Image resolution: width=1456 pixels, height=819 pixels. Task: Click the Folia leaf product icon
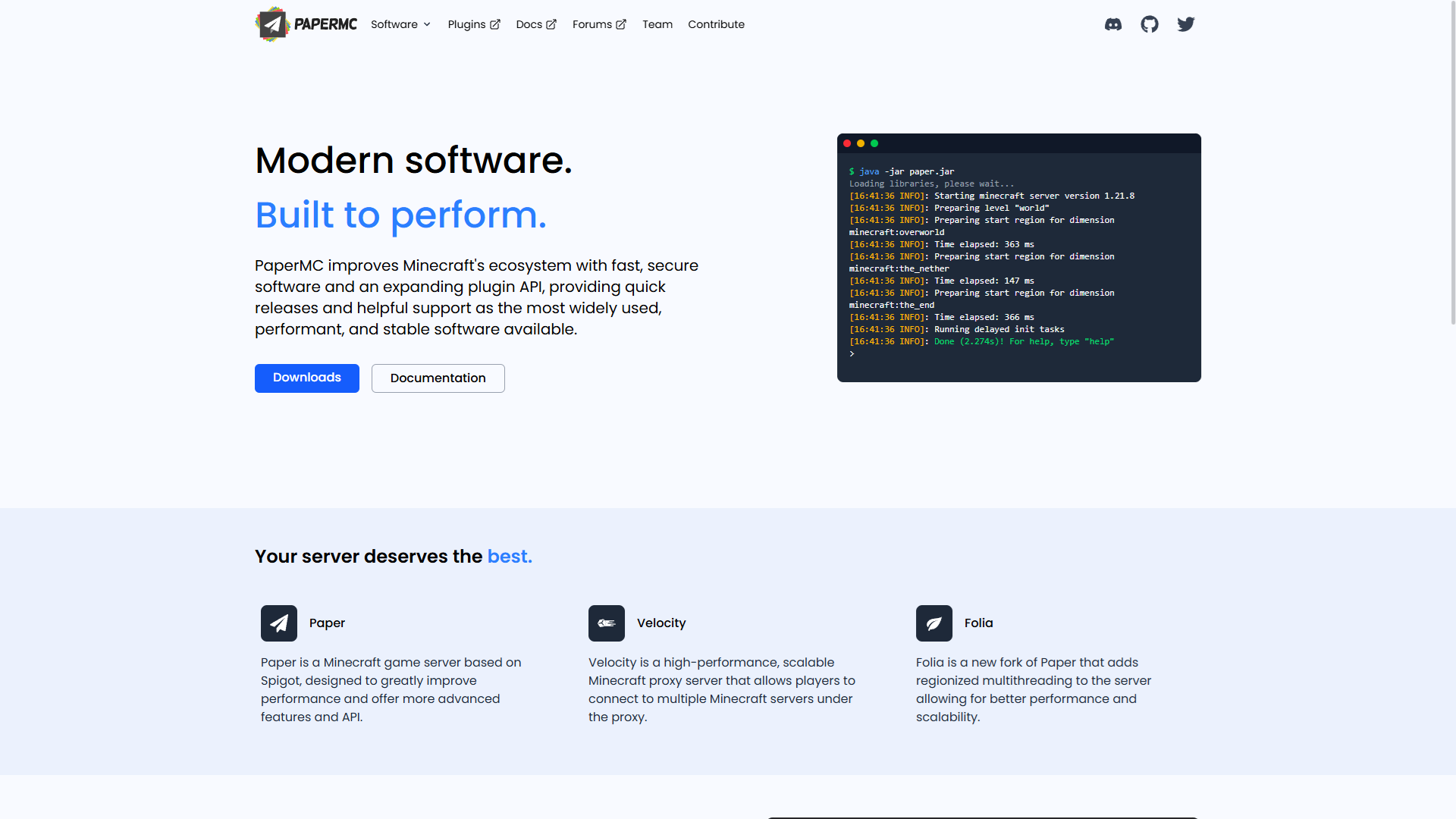[934, 623]
